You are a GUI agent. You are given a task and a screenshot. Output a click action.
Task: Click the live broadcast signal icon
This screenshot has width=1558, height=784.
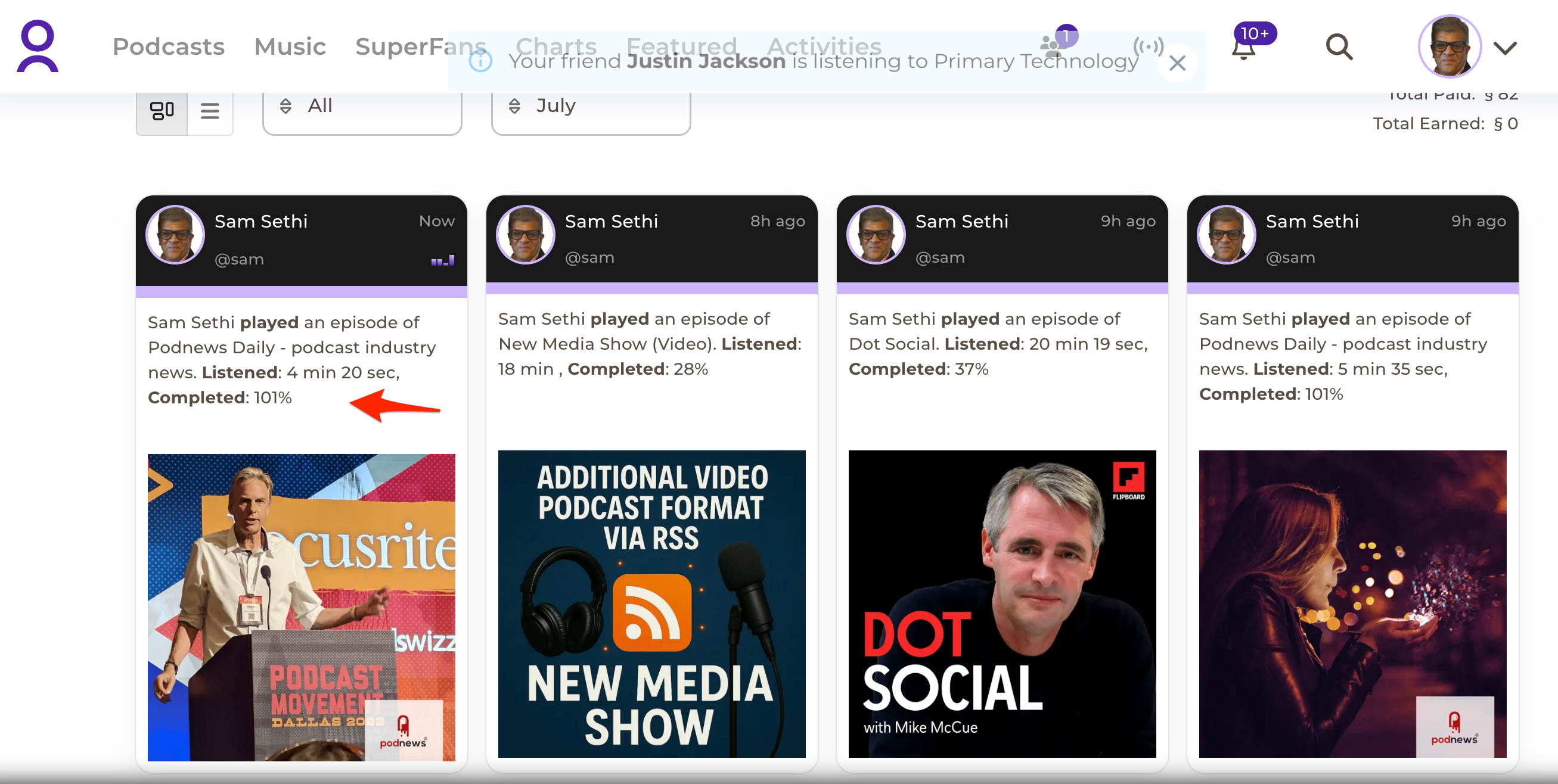pyautogui.click(x=1148, y=46)
